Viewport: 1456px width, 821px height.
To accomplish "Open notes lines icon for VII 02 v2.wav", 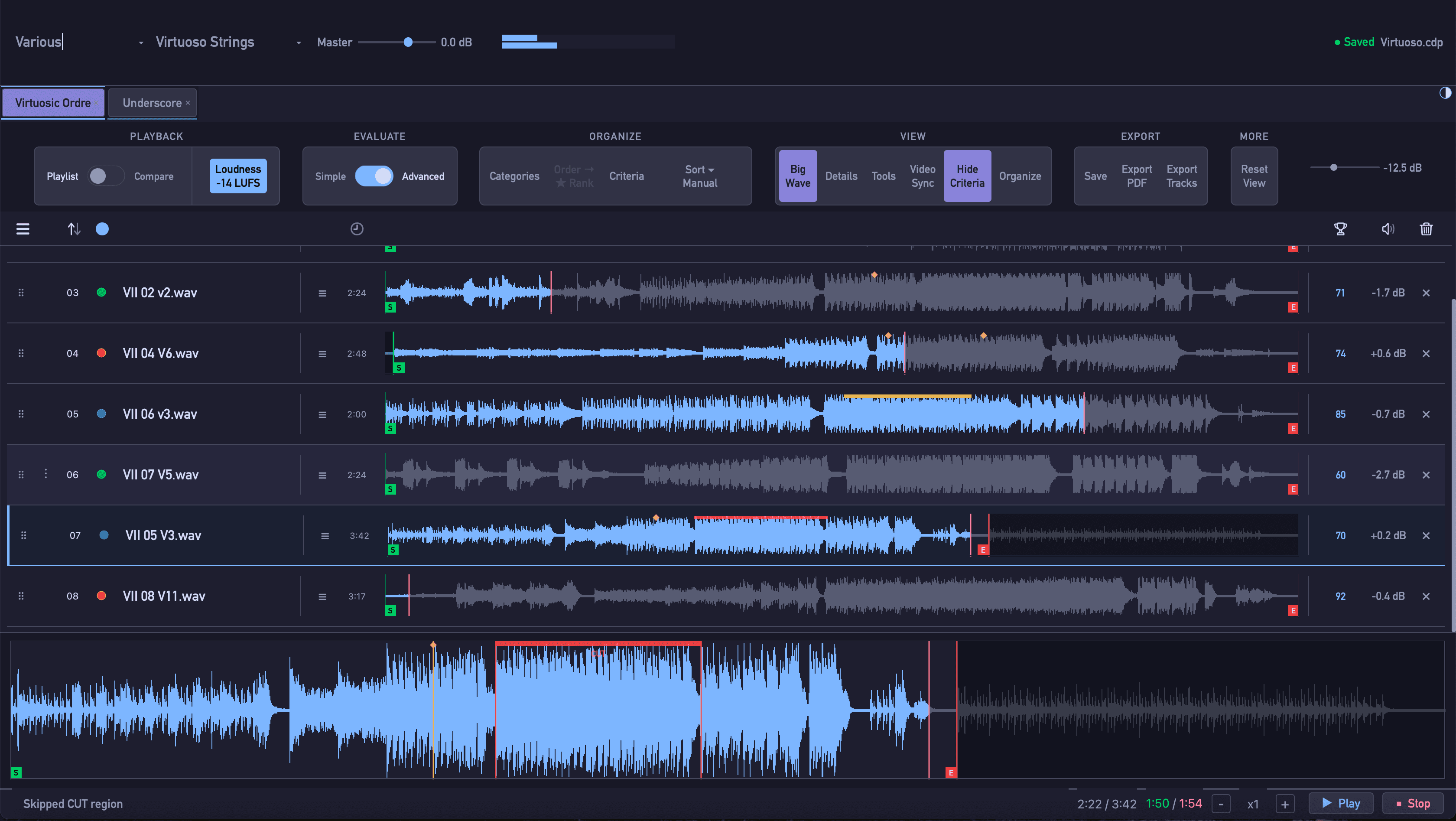I will point(322,293).
